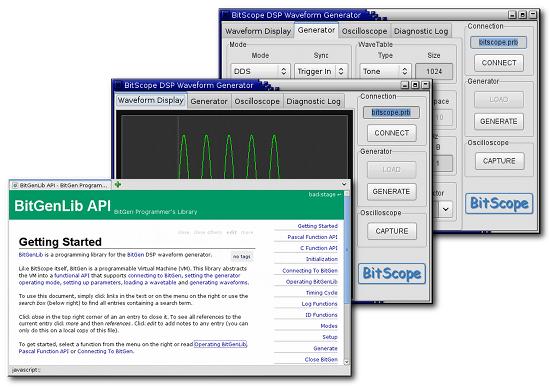Click faded edit command above Getting Started
The width and height of the screenshot is (550, 388).
(232, 232)
